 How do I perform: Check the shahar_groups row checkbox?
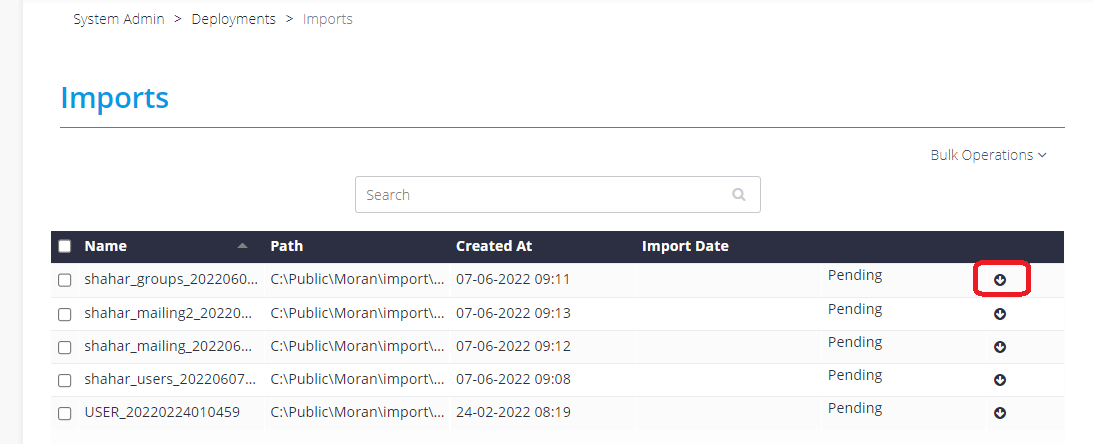(65, 280)
